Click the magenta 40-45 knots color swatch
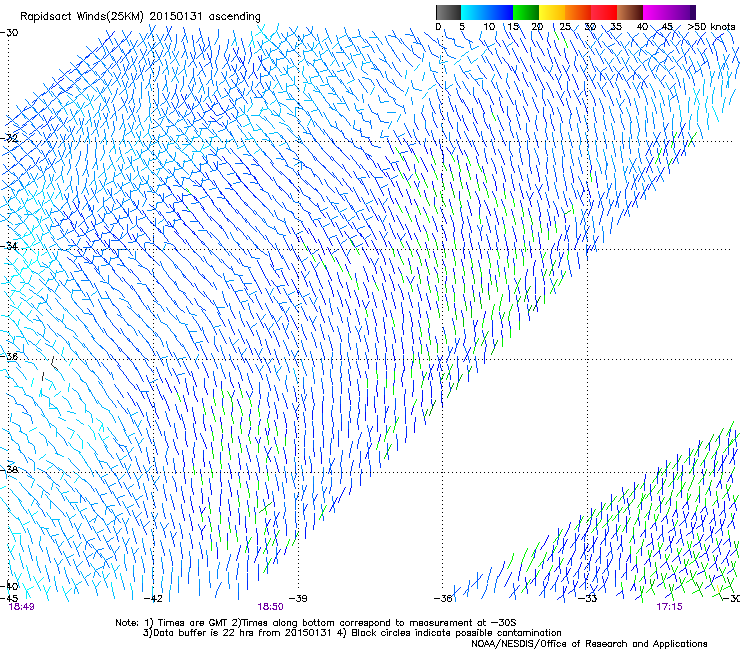The height and width of the screenshot is (650, 740). [656, 12]
